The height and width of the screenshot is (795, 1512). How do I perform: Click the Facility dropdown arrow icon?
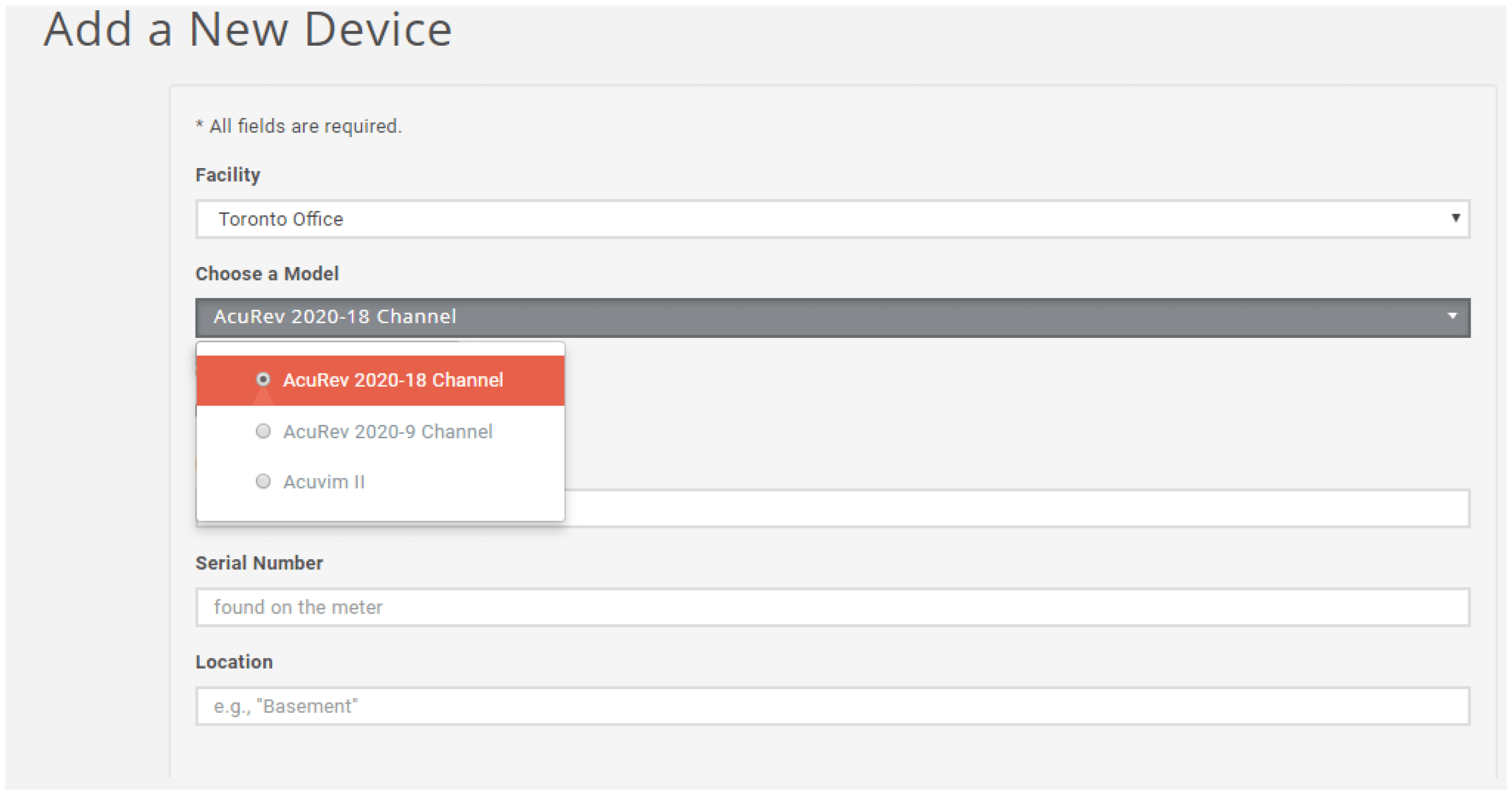[1455, 218]
